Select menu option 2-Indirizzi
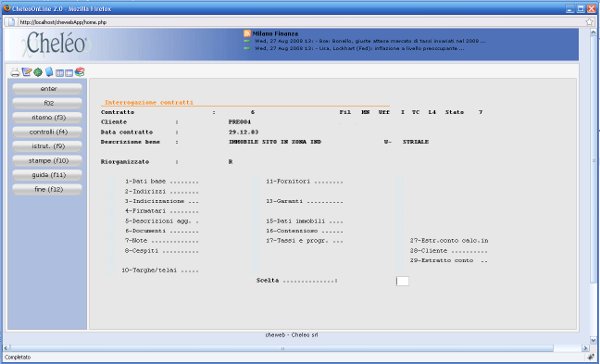 click(x=162, y=191)
